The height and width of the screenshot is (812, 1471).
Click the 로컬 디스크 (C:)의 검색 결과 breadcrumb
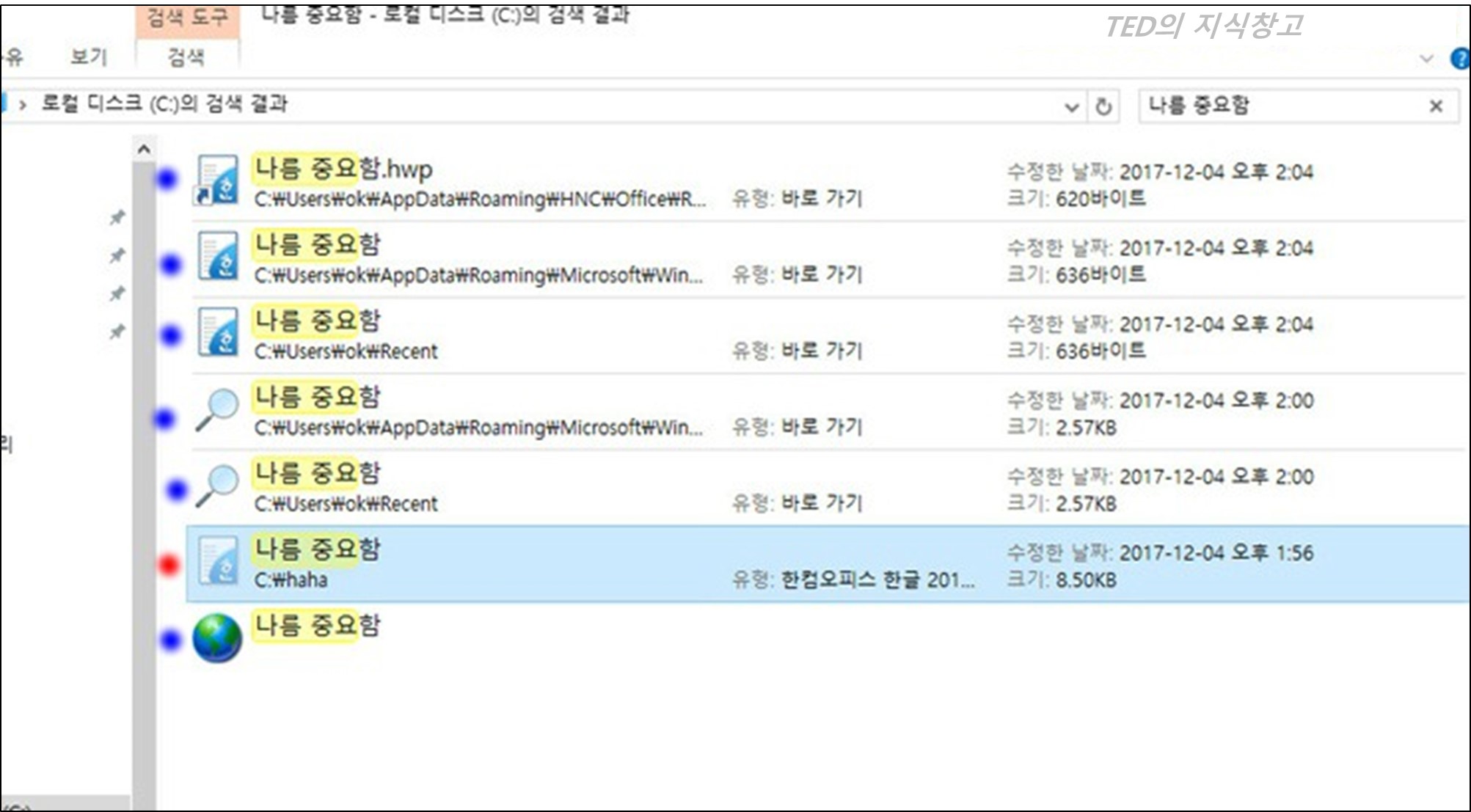164,103
